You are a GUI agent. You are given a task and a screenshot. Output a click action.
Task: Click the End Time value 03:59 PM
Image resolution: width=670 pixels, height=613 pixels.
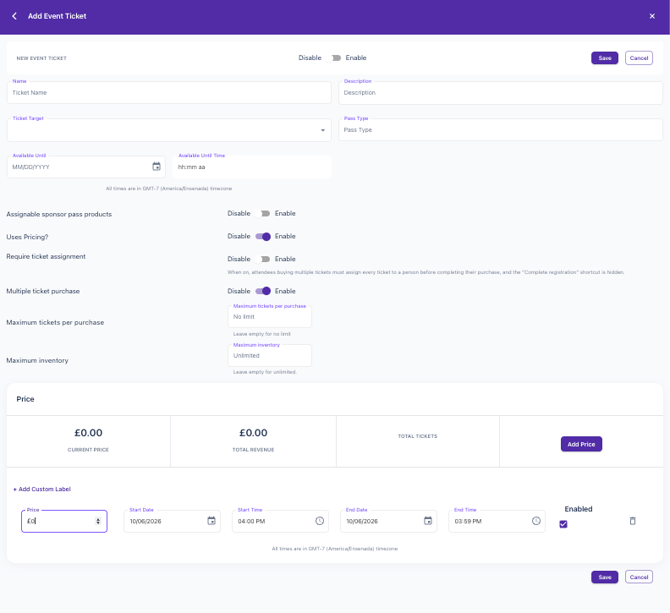(x=468, y=522)
